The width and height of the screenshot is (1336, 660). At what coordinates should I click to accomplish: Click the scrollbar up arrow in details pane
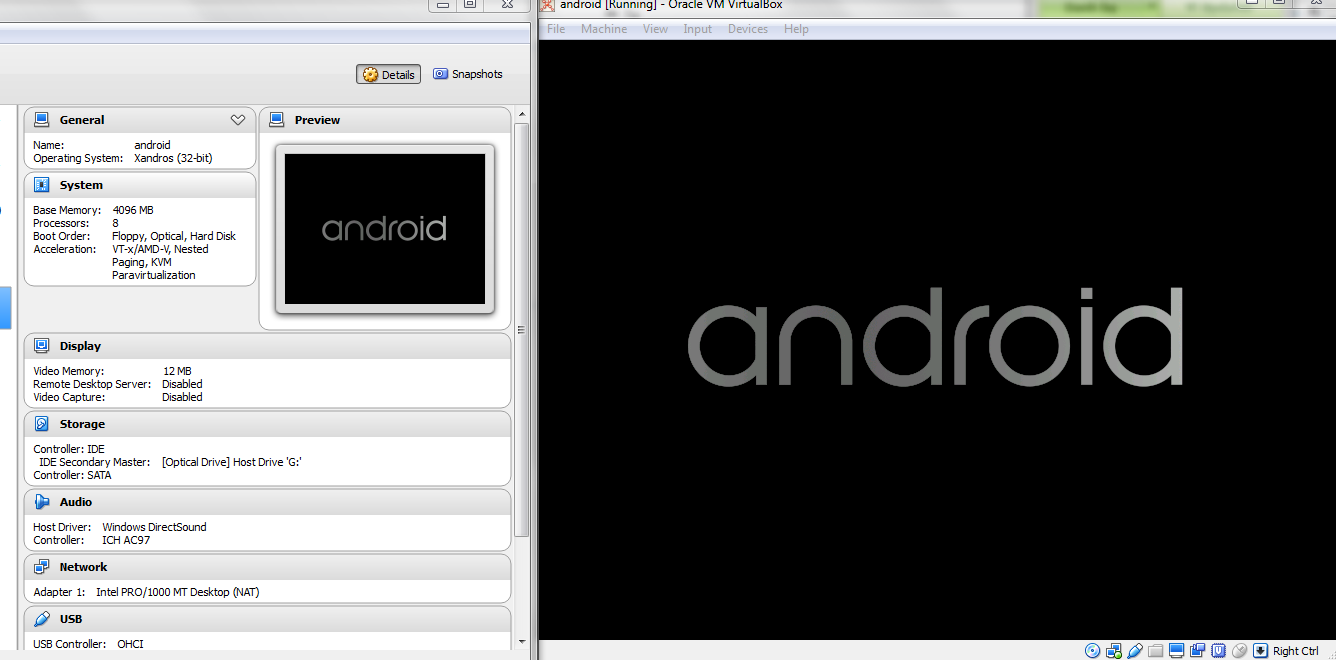coord(521,115)
